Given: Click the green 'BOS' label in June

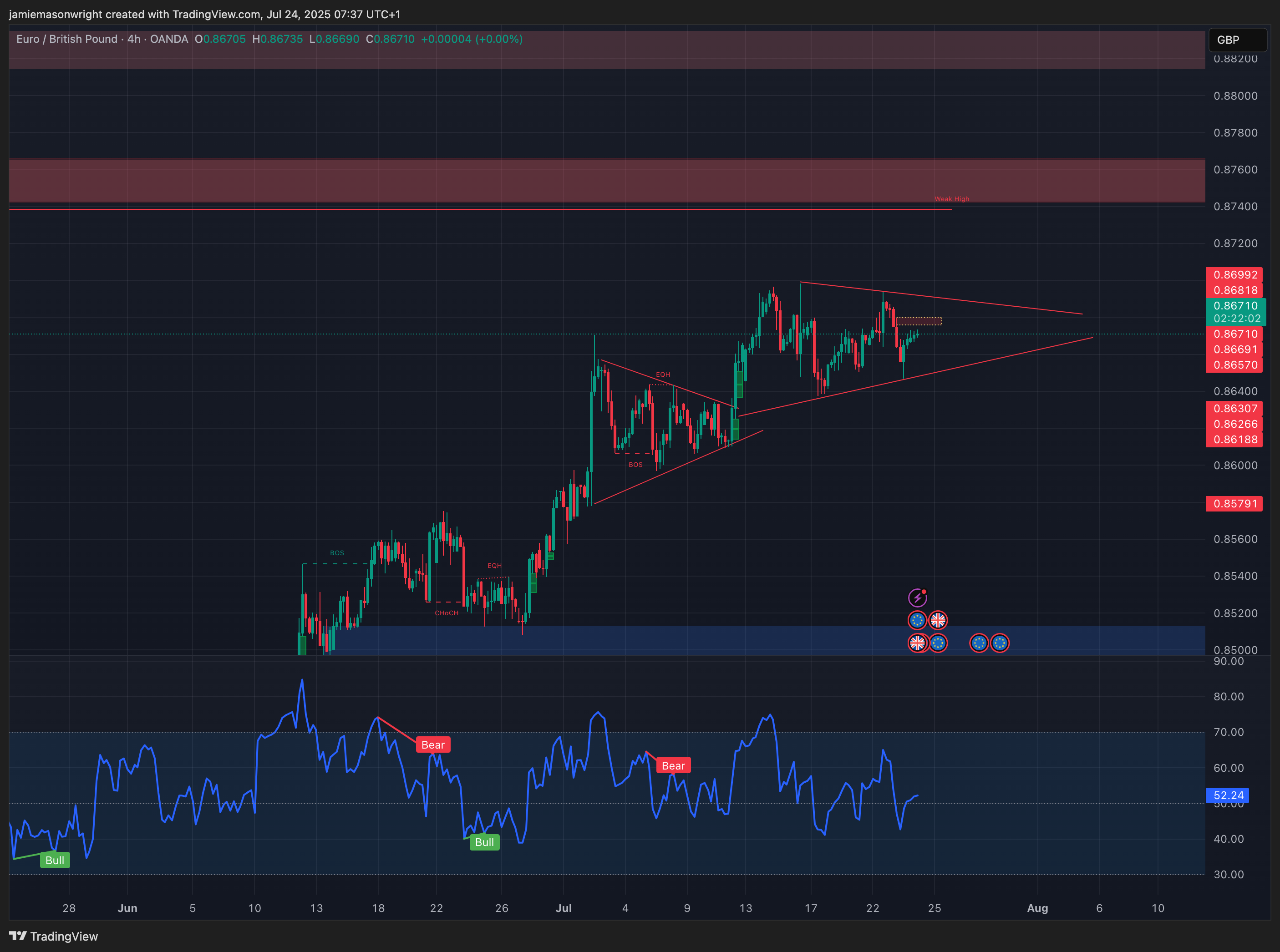Looking at the screenshot, I should (337, 552).
